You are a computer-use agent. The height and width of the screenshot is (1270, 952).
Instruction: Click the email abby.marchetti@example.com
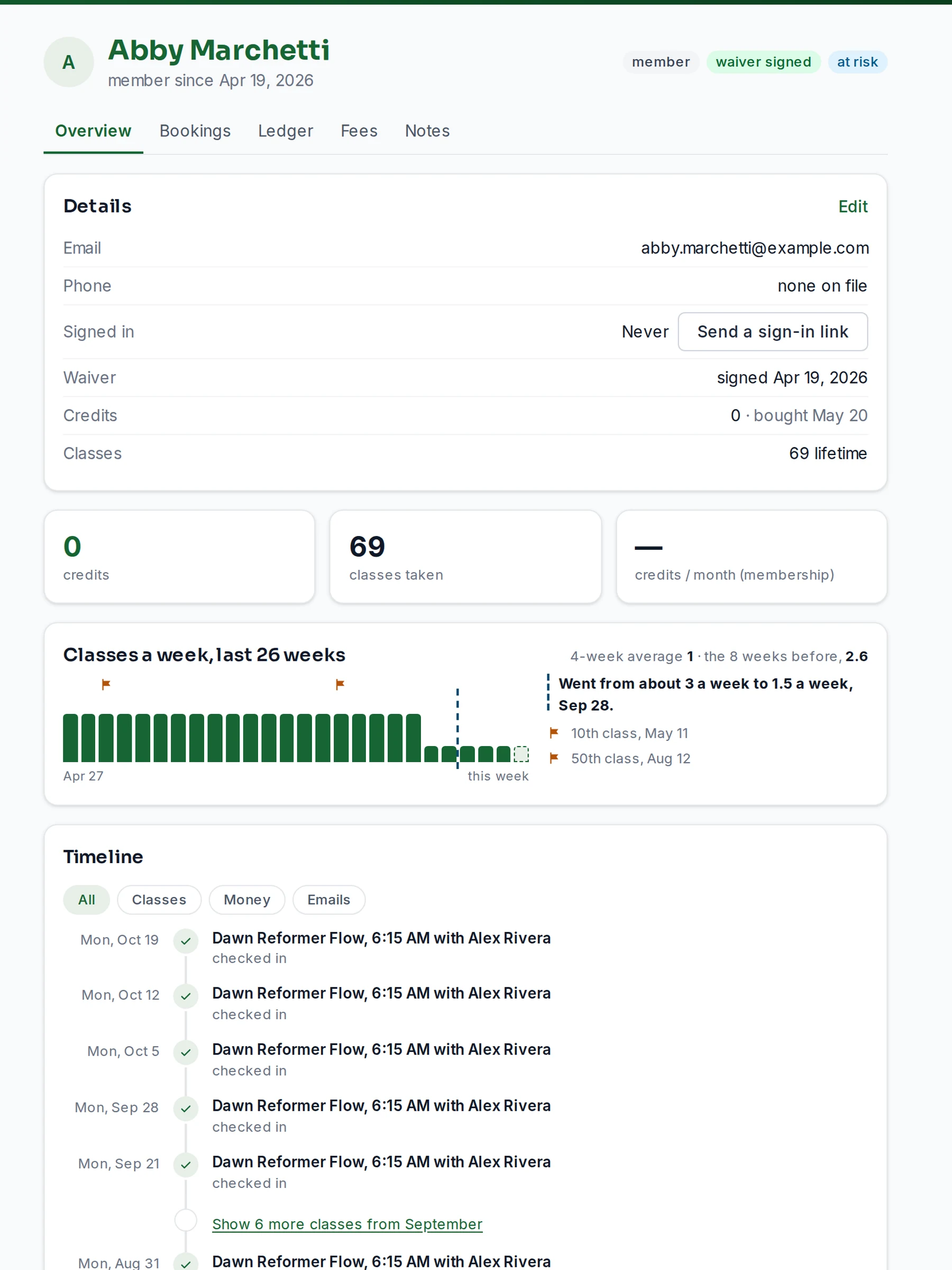pyautogui.click(x=755, y=248)
